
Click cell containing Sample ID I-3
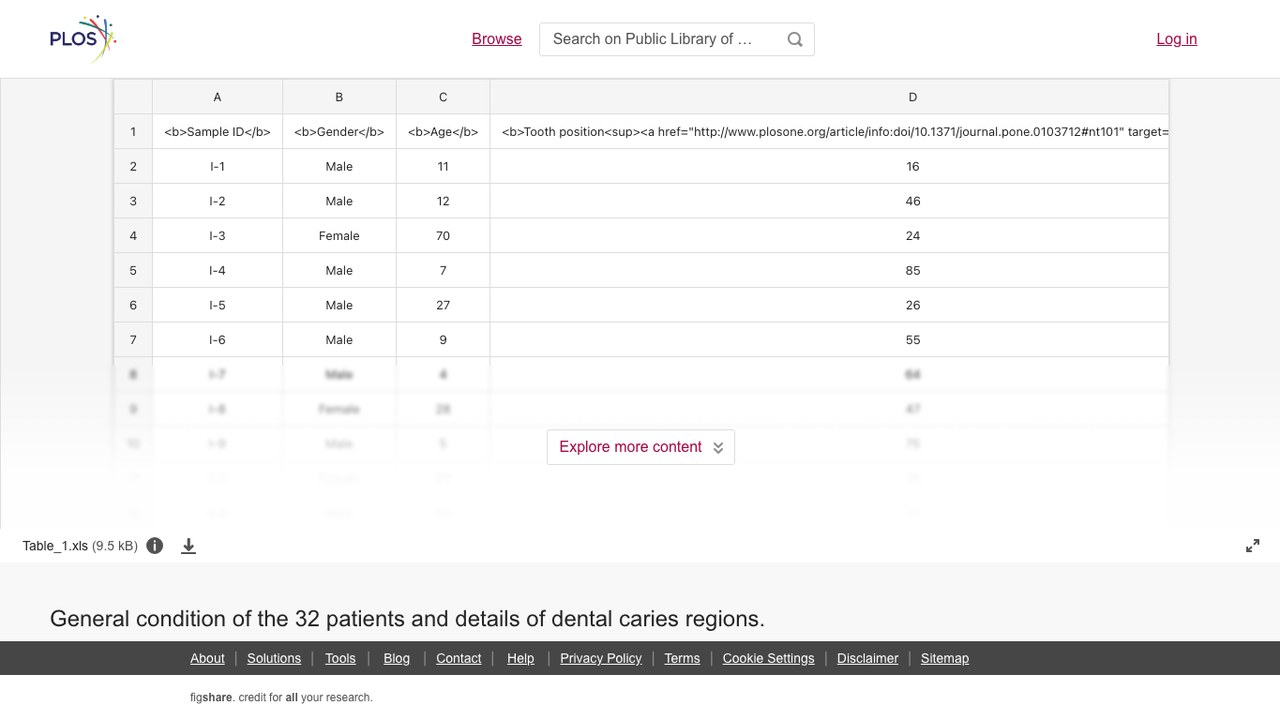[217, 236]
